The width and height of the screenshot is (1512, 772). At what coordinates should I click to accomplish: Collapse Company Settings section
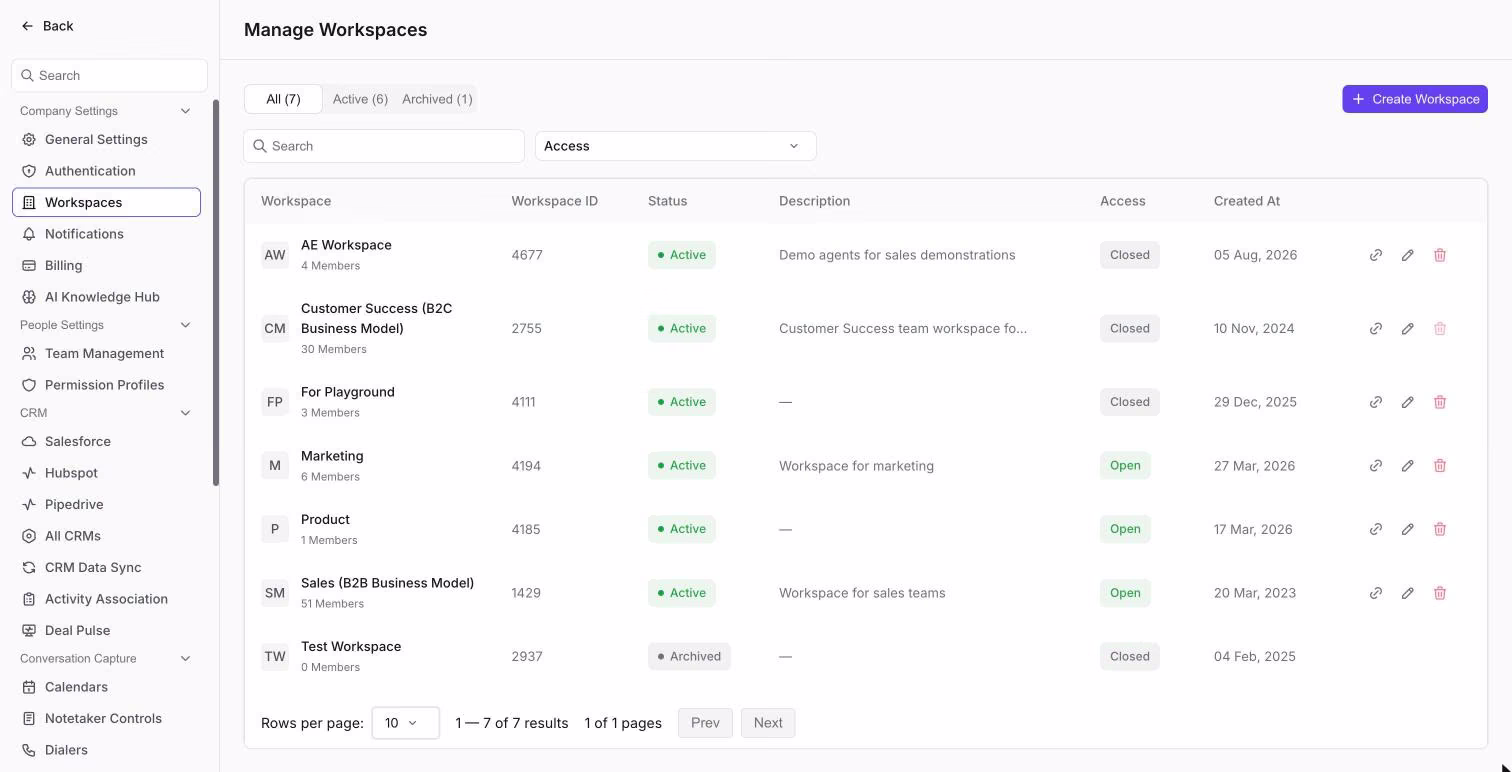pyautogui.click(x=185, y=111)
